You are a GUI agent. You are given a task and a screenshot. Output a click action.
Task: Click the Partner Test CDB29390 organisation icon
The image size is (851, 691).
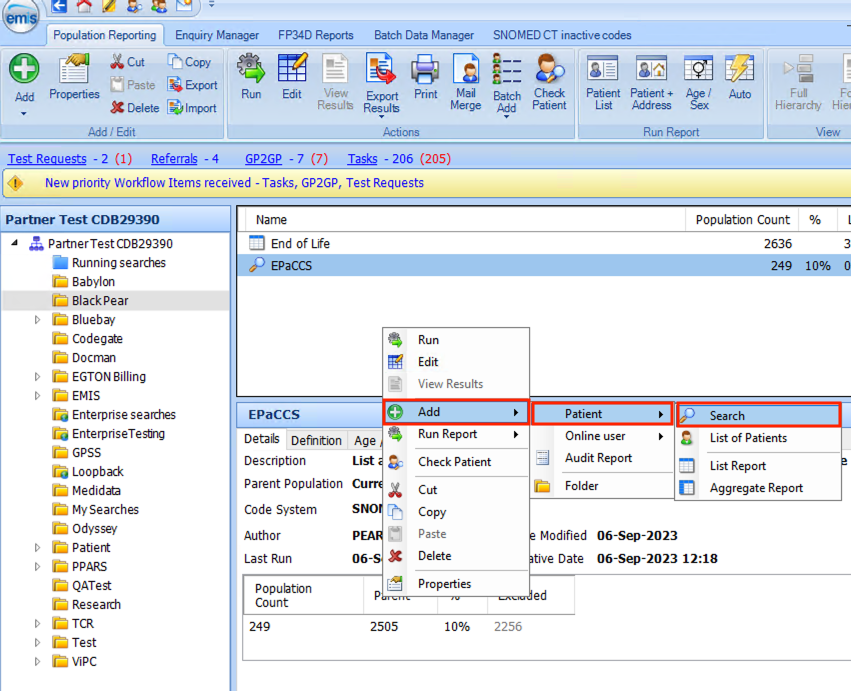pyautogui.click(x=36, y=244)
